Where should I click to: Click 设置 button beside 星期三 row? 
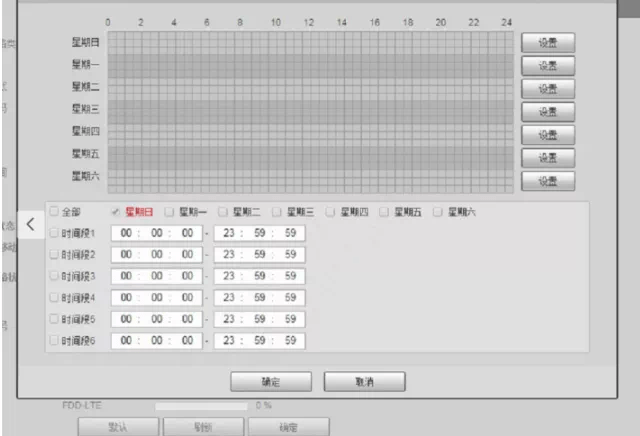coord(547,111)
